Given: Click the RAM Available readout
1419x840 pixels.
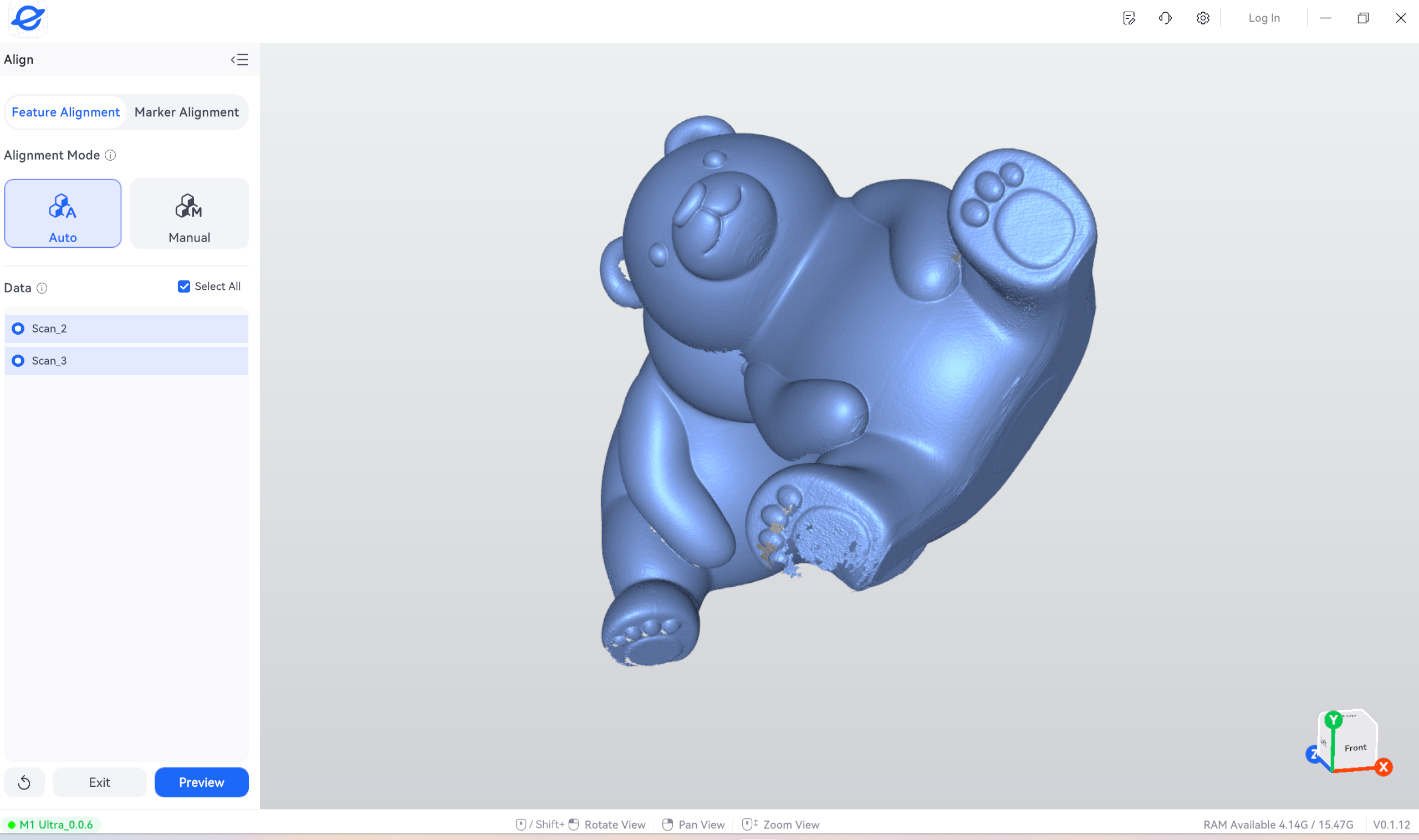Looking at the screenshot, I should pos(1278,824).
